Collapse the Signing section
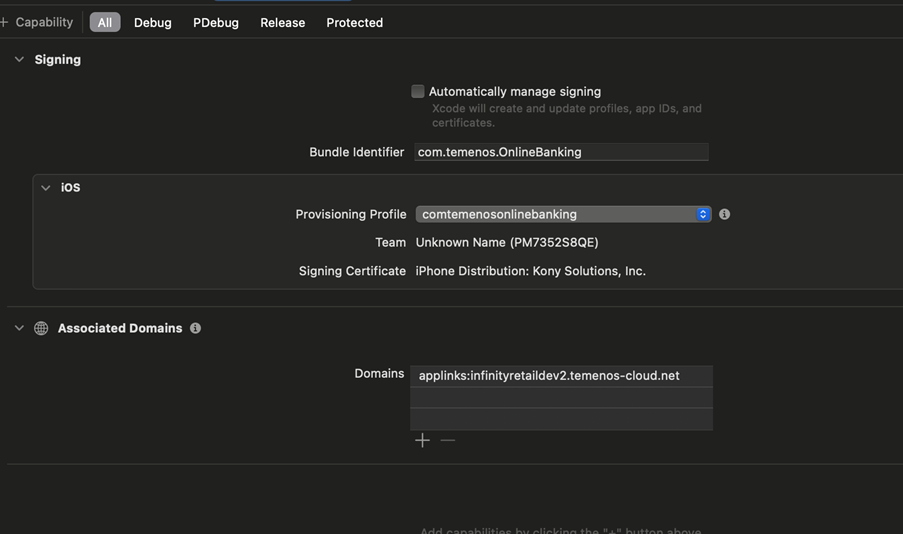903x534 pixels. [x=19, y=59]
